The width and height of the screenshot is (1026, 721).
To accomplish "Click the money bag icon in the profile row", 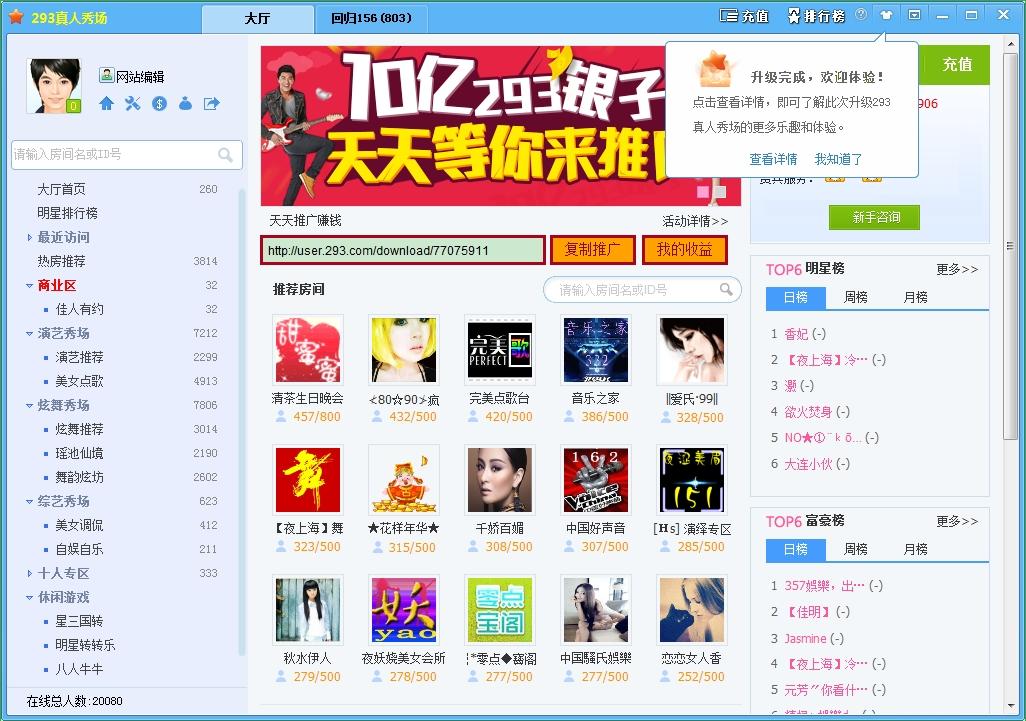I will point(184,102).
